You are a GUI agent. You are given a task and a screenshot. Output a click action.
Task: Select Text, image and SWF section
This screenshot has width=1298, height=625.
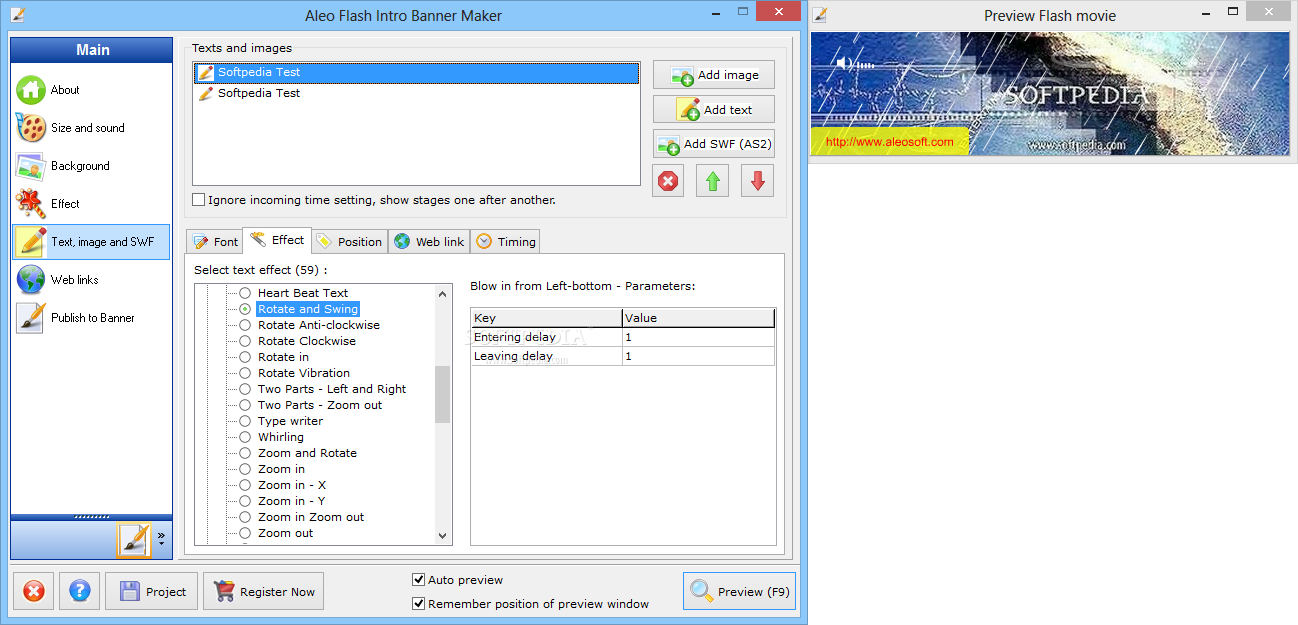tap(91, 242)
